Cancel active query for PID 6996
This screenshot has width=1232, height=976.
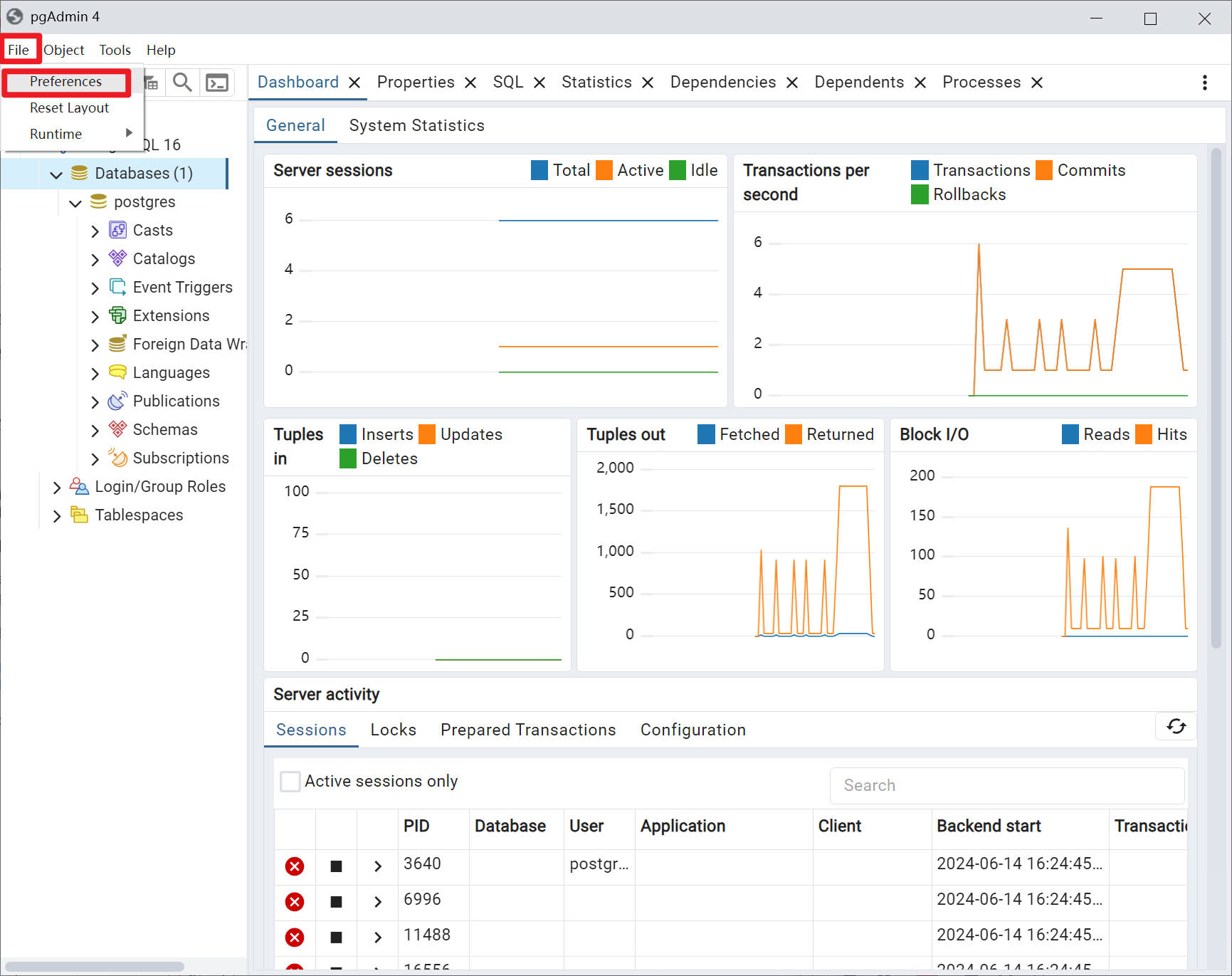point(336,902)
